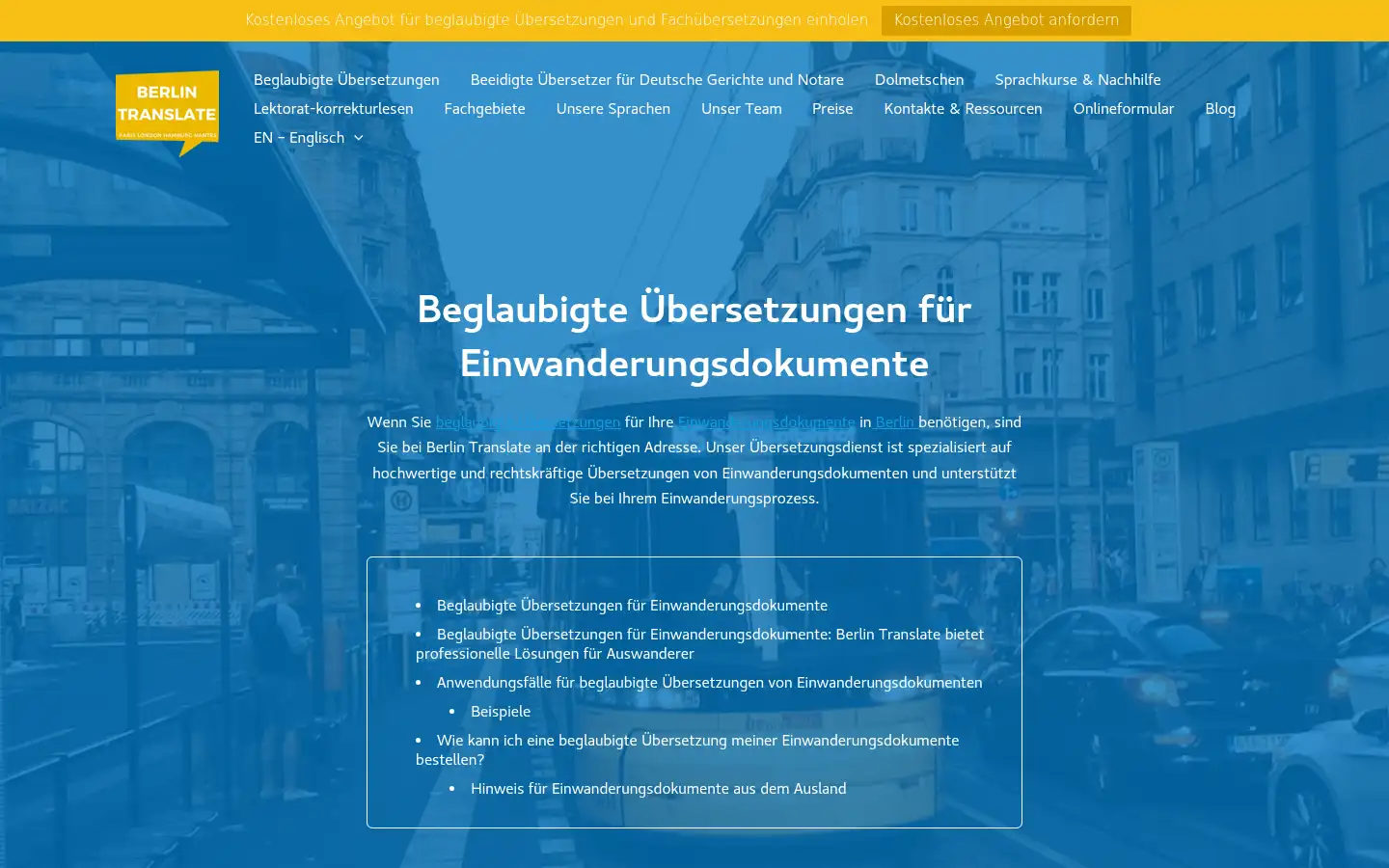Jump to Anwendungsfälle für beglaubigte Übersetzungen section
Screen dimensions: 1389x868
709,683
